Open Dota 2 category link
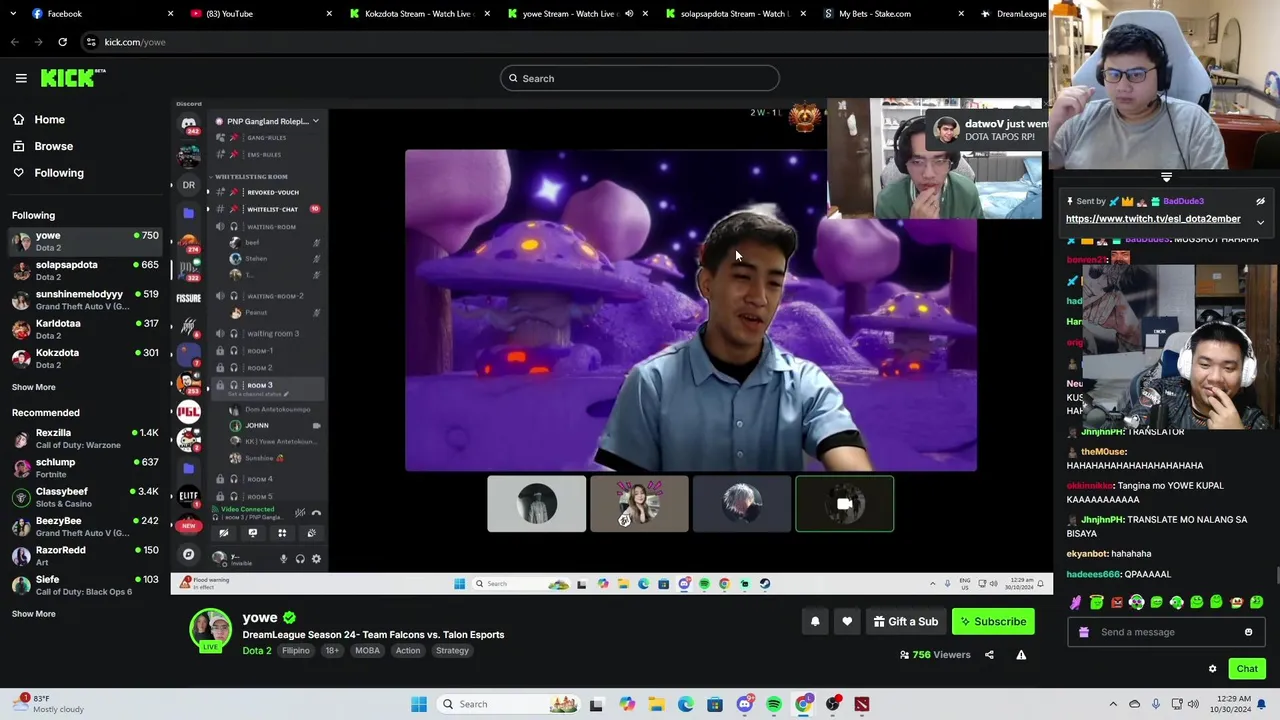Screen dimensions: 1280x720 tap(256, 651)
